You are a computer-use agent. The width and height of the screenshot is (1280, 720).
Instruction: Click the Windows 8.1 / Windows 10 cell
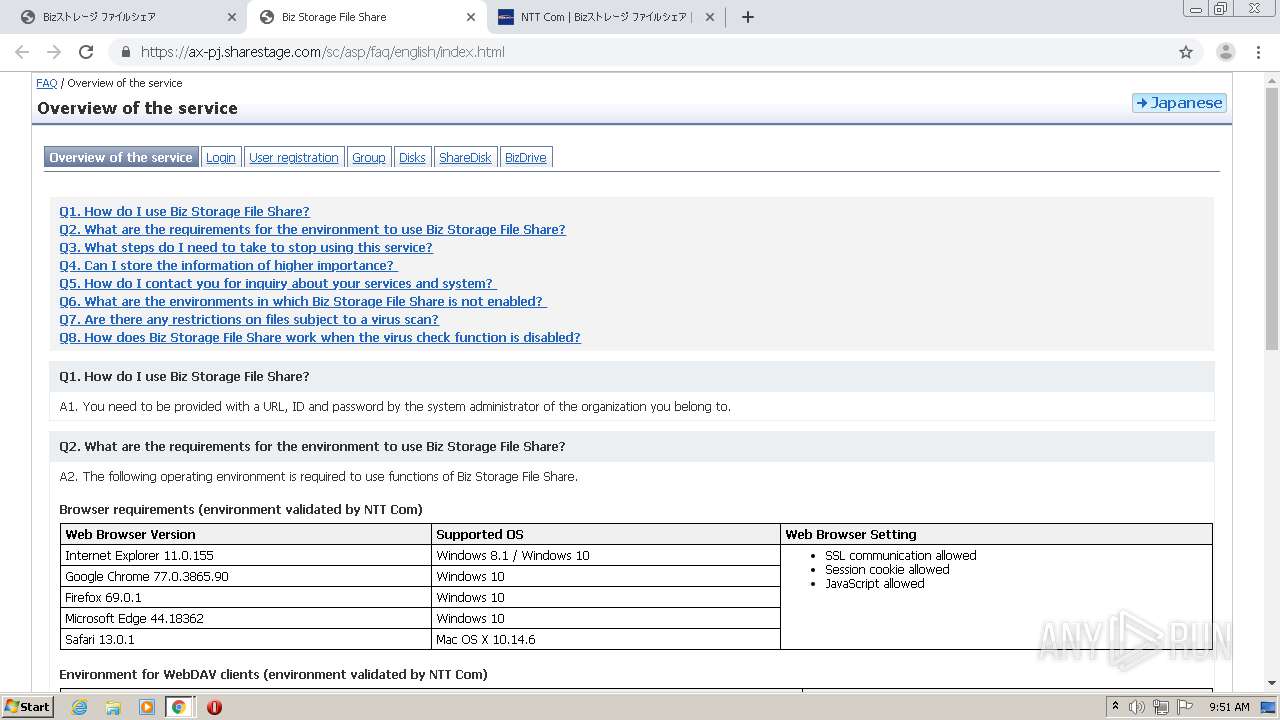point(606,555)
